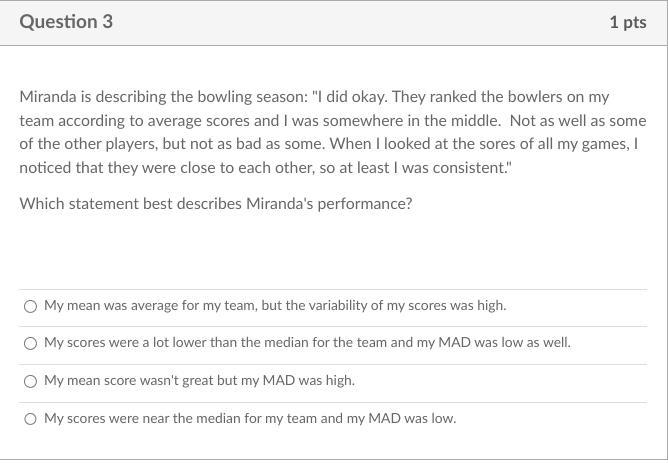Click the 'Question 3' heading

point(66,22)
